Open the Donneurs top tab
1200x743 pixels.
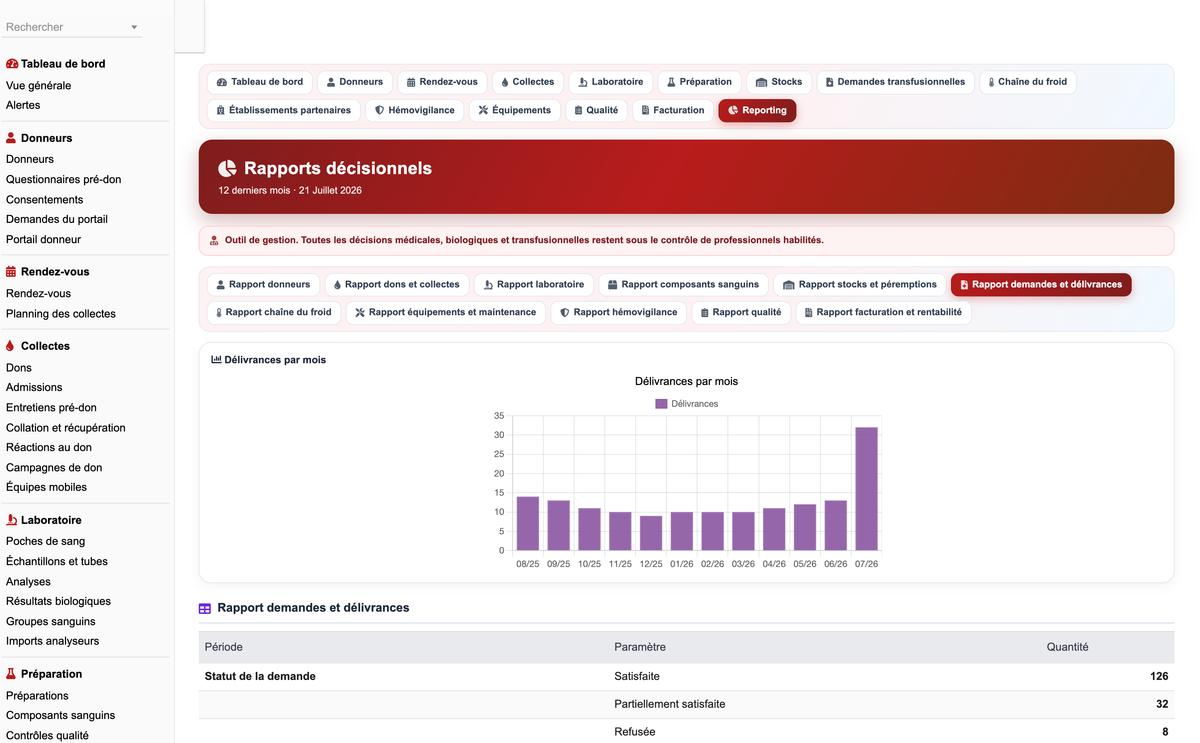(x=355, y=82)
